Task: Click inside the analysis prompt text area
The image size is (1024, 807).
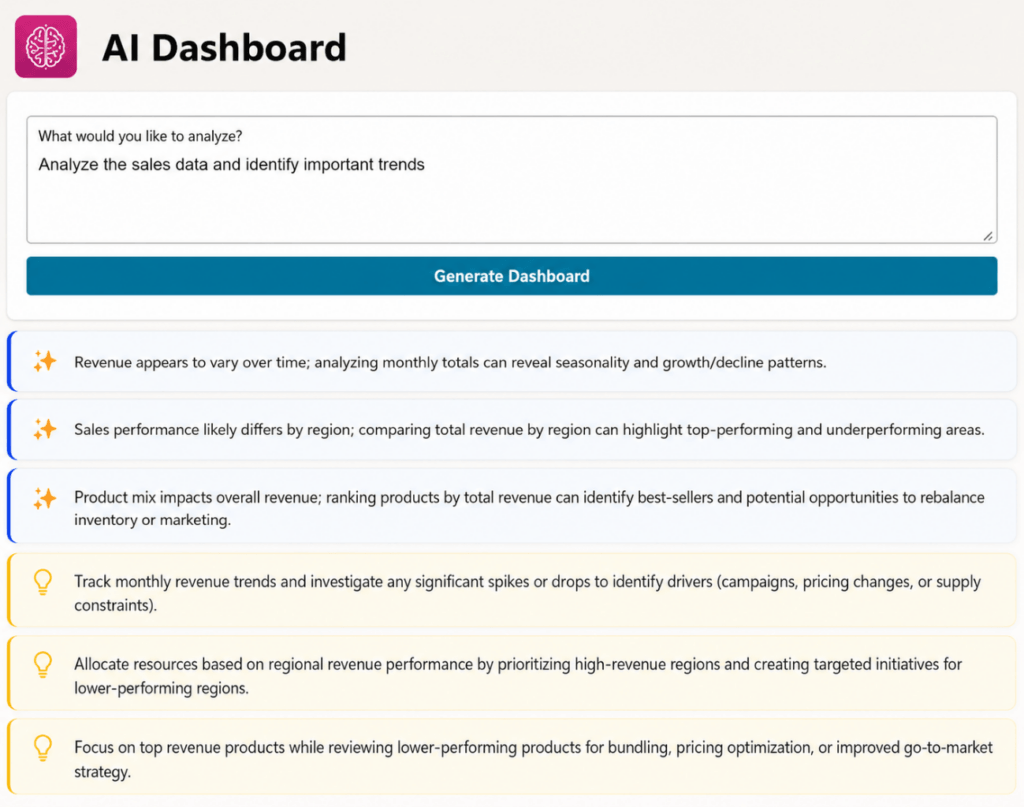Action: pos(511,180)
